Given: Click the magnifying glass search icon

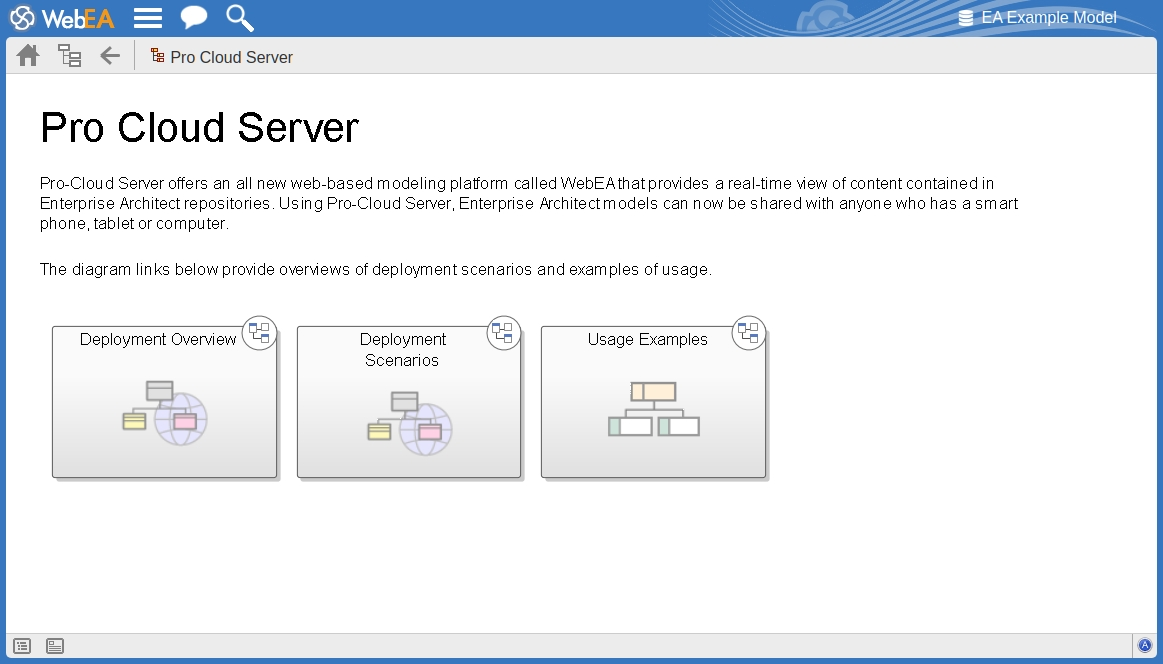Looking at the screenshot, I should pyautogui.click(x=240, y=18).
